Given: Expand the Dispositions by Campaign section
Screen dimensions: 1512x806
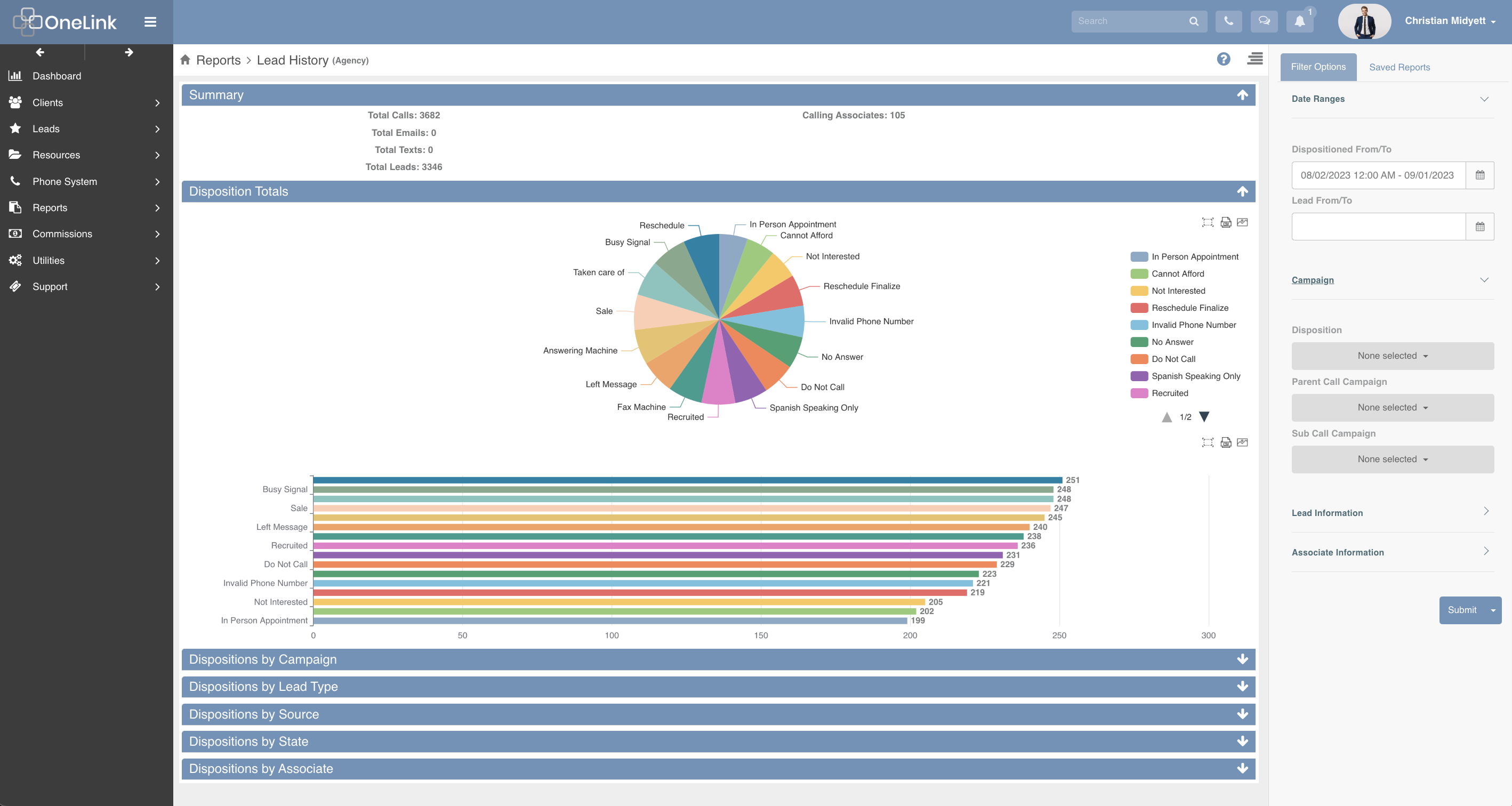Looking at the screenshot, I should click(1243, 659).
